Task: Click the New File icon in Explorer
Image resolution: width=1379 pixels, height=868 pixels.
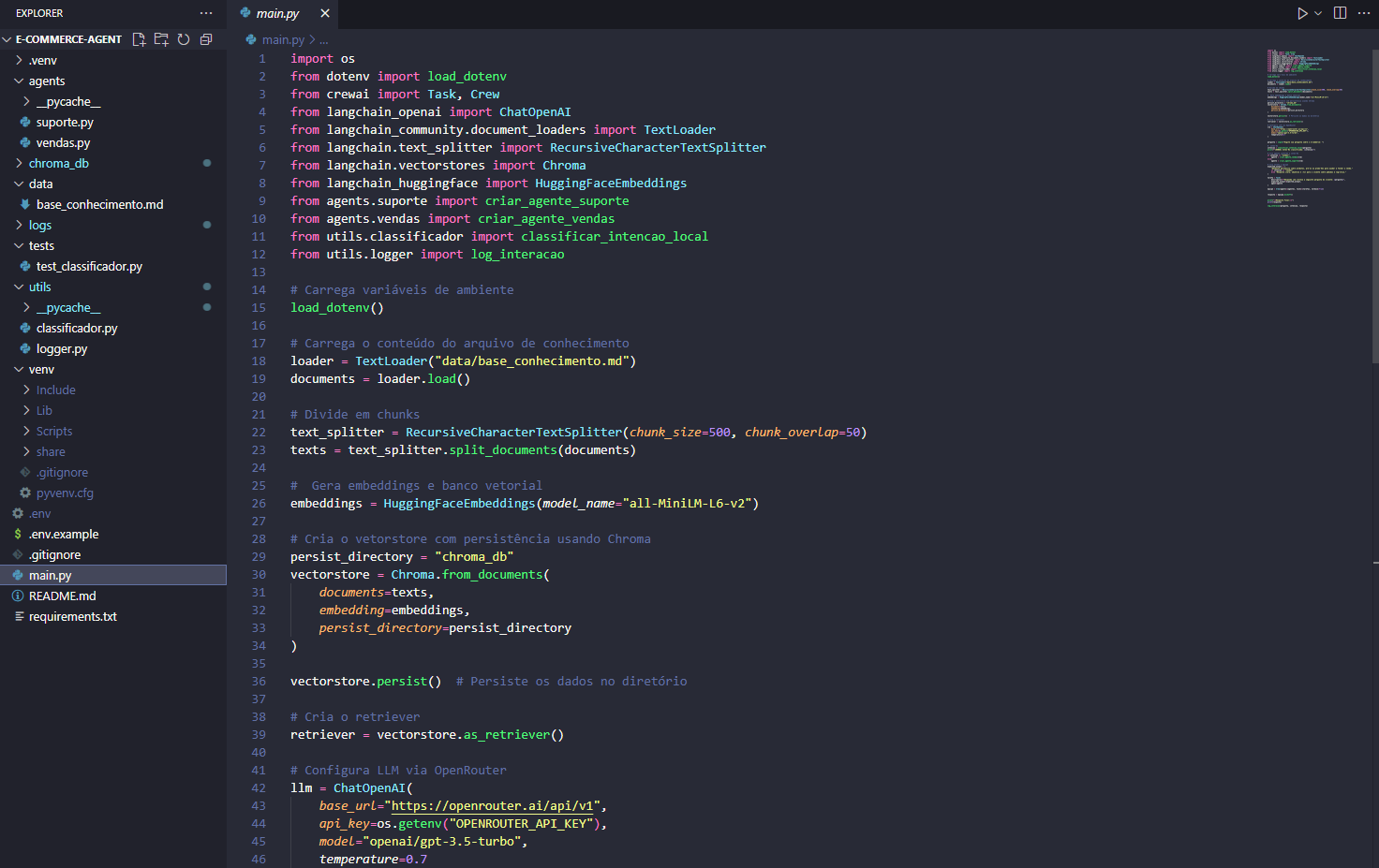Action: point(139,39)
